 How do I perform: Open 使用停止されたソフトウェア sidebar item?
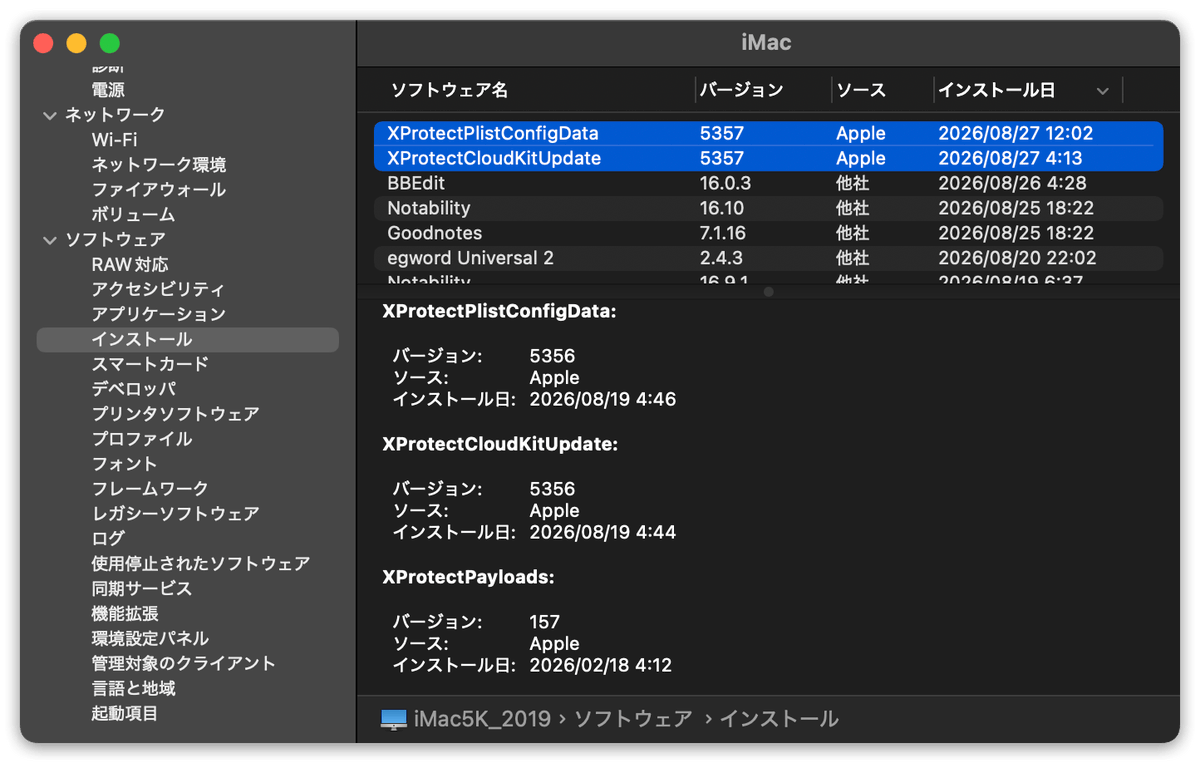(200, 564)
